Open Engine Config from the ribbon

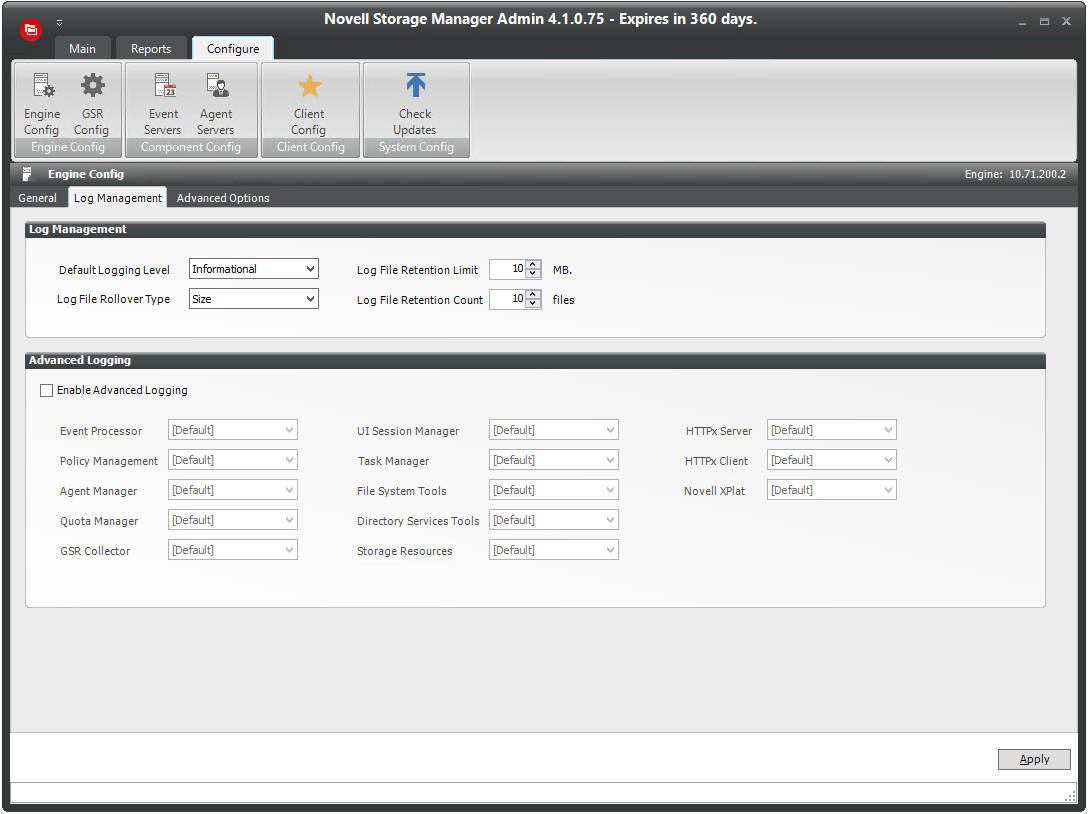pyautogui.click(x=42, y=103)
